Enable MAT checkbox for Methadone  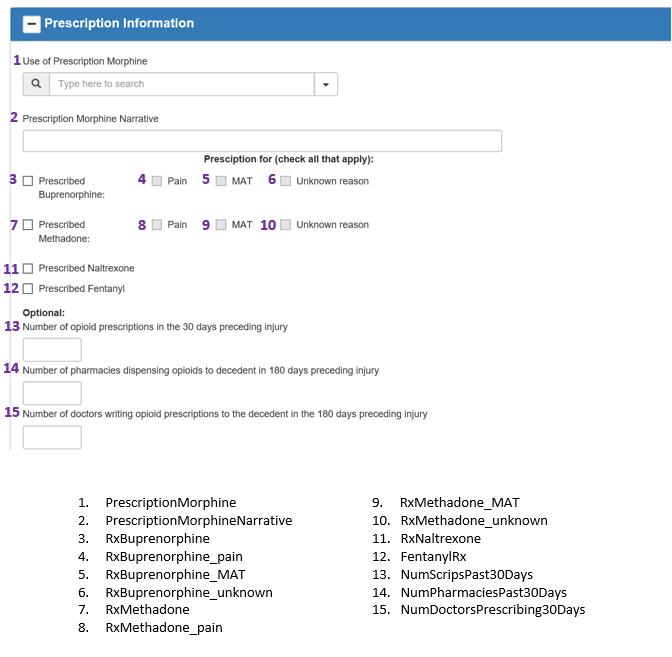point(221,225)
